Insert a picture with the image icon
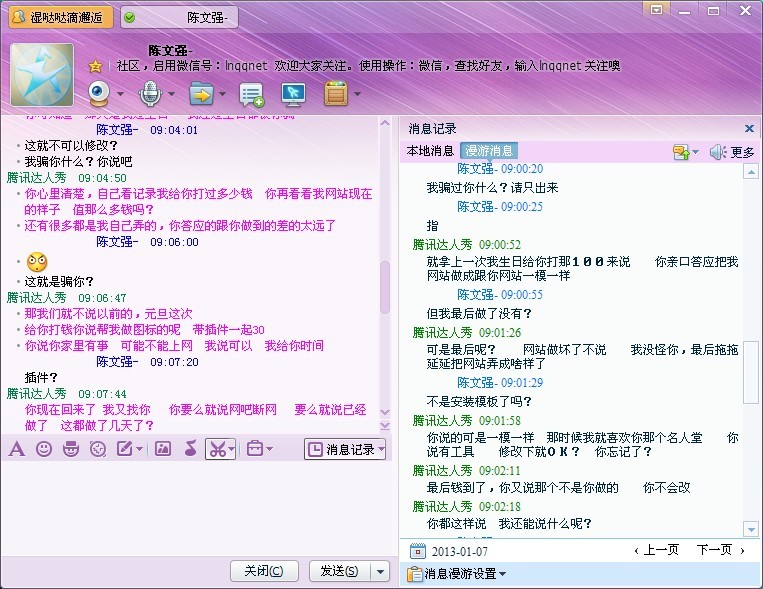Screen dimensions: 763x589 click(x=163, y=449)
